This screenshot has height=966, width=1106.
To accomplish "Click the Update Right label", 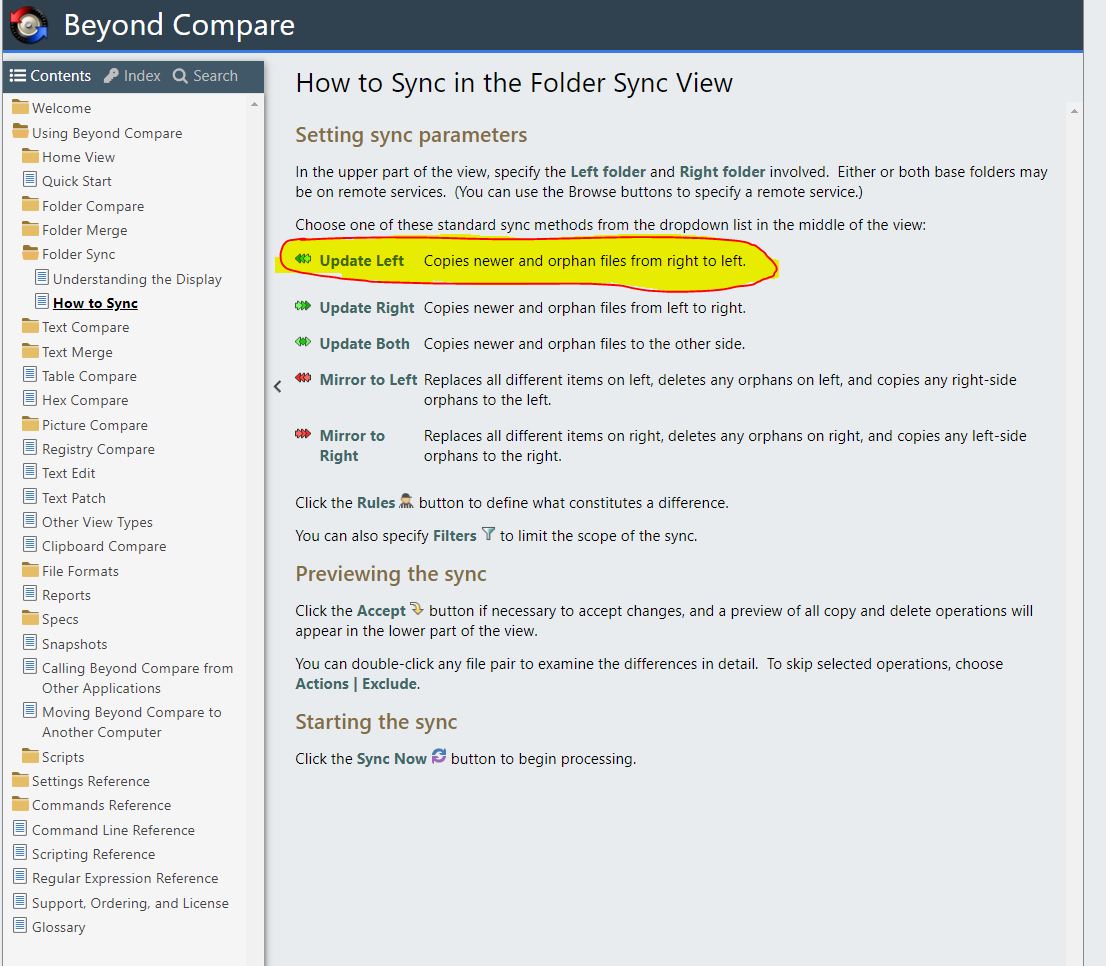I will 367,308.
